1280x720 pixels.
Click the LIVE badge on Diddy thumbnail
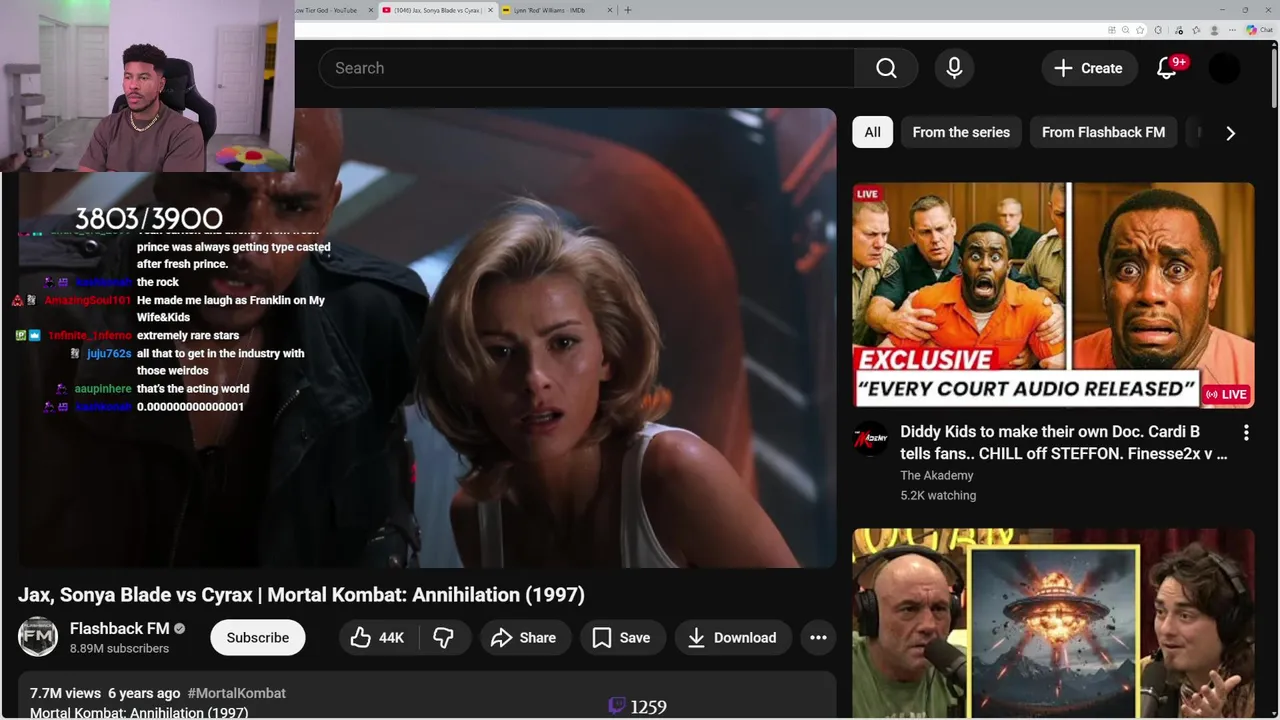pos(1227,394)
